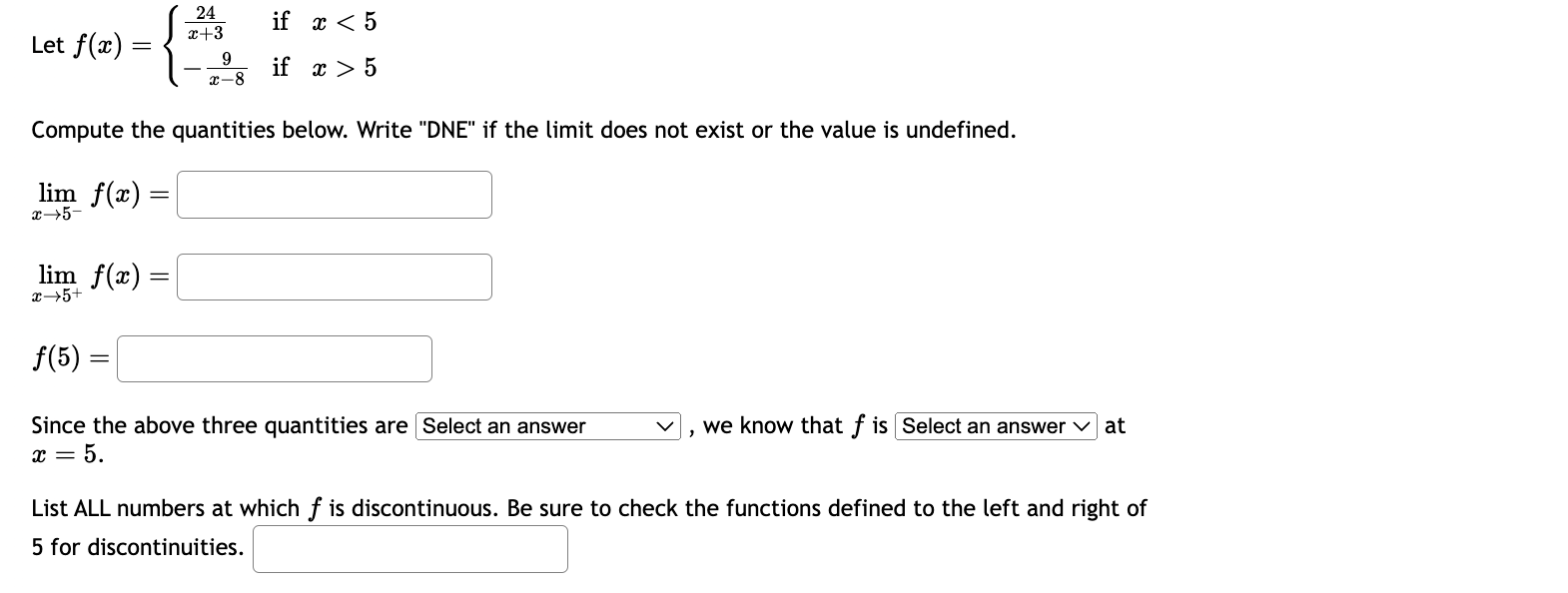Click the expression f(5) label
The height and width of the screenshot is (593, 1568).
65,357
